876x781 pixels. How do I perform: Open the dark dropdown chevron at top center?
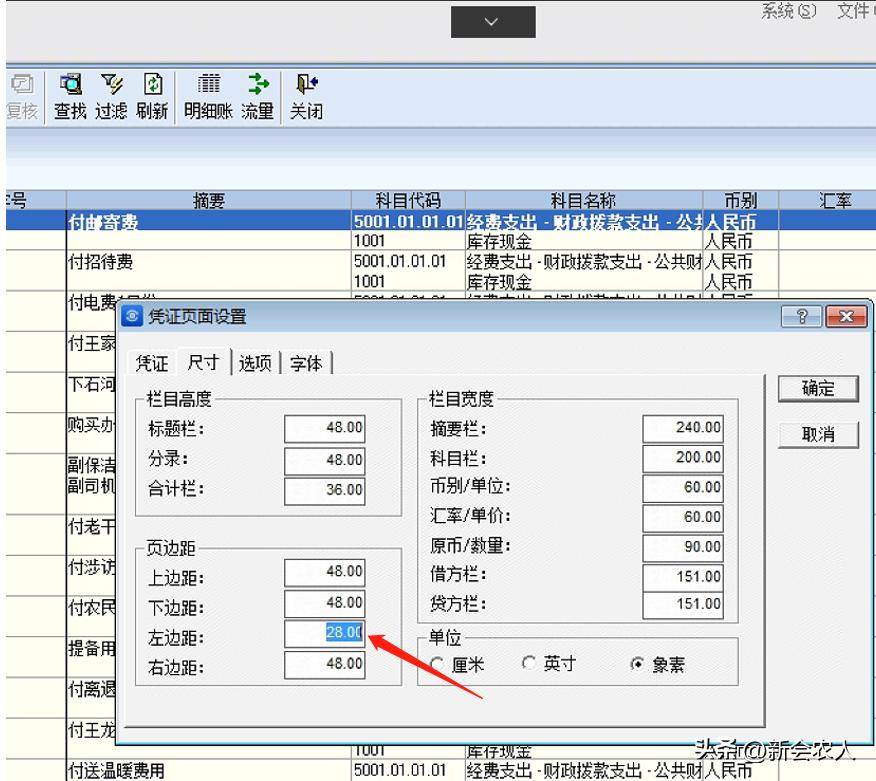tap(492, 21)
